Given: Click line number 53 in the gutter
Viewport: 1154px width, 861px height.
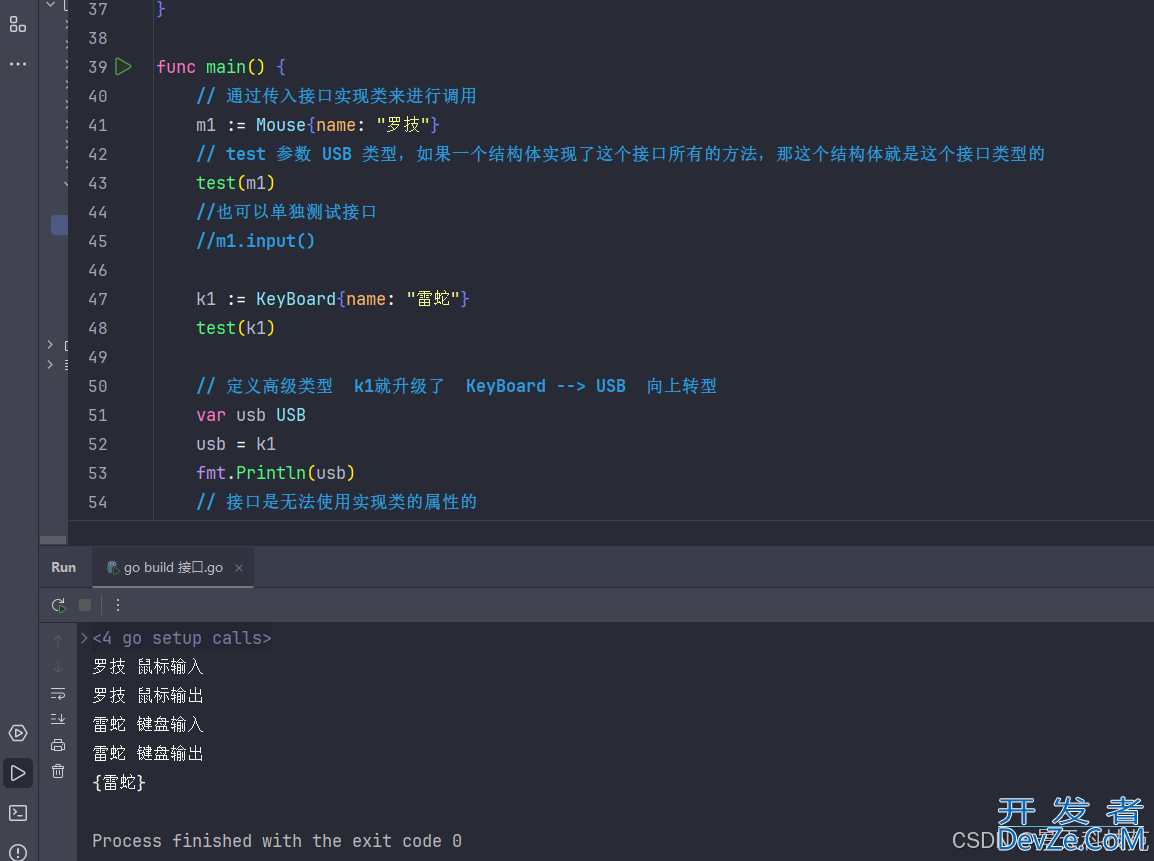Looking at the screenshot, I should [98, 473].
